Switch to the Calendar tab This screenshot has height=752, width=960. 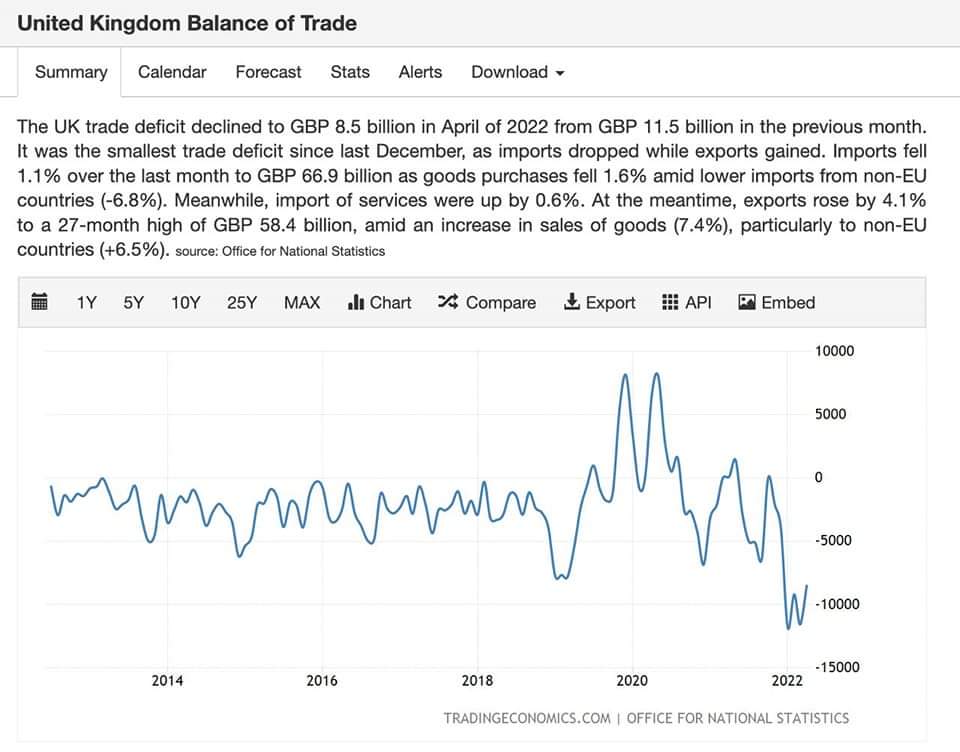172,72
